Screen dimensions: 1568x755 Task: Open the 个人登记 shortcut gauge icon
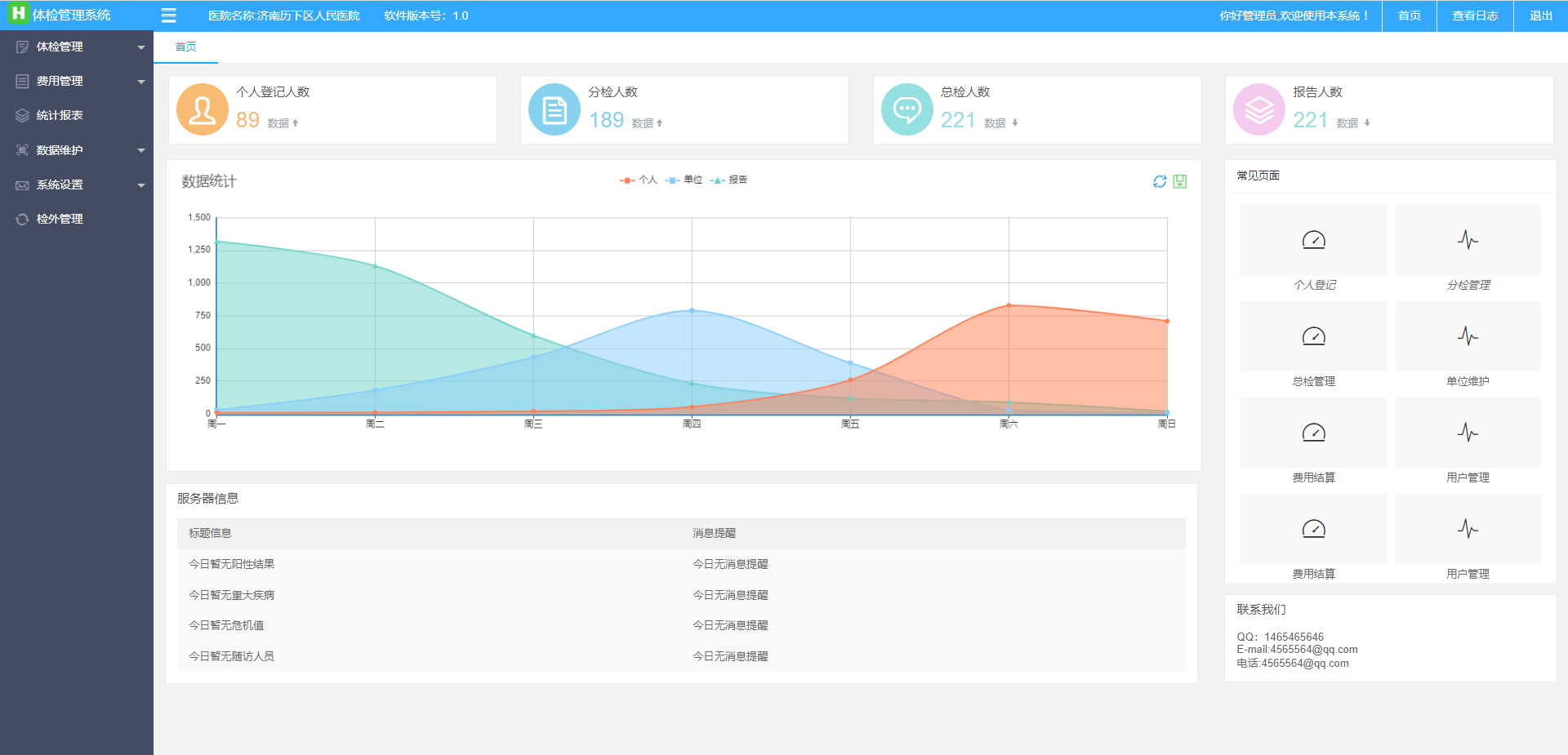[1313, 240]
